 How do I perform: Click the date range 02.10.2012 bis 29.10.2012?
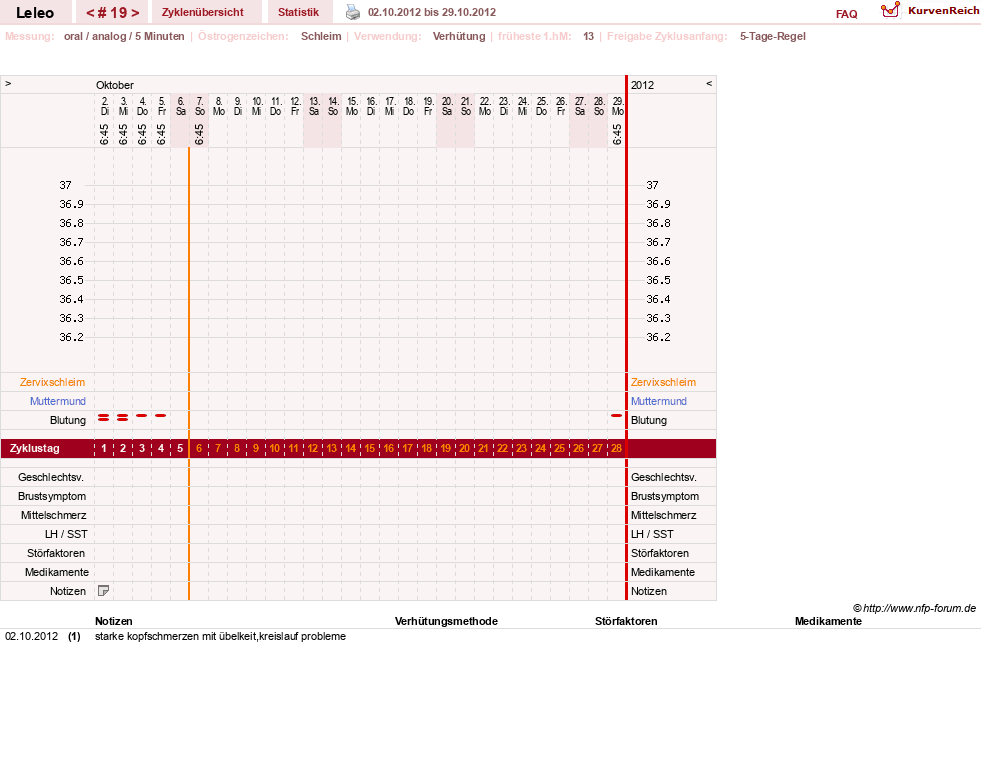click(x=432, y=12)
